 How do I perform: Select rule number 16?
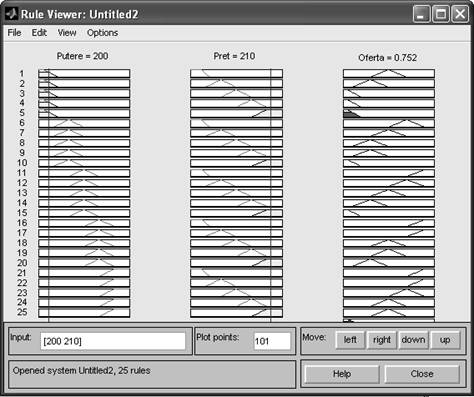pyautogui.click(x=22, y=223)
